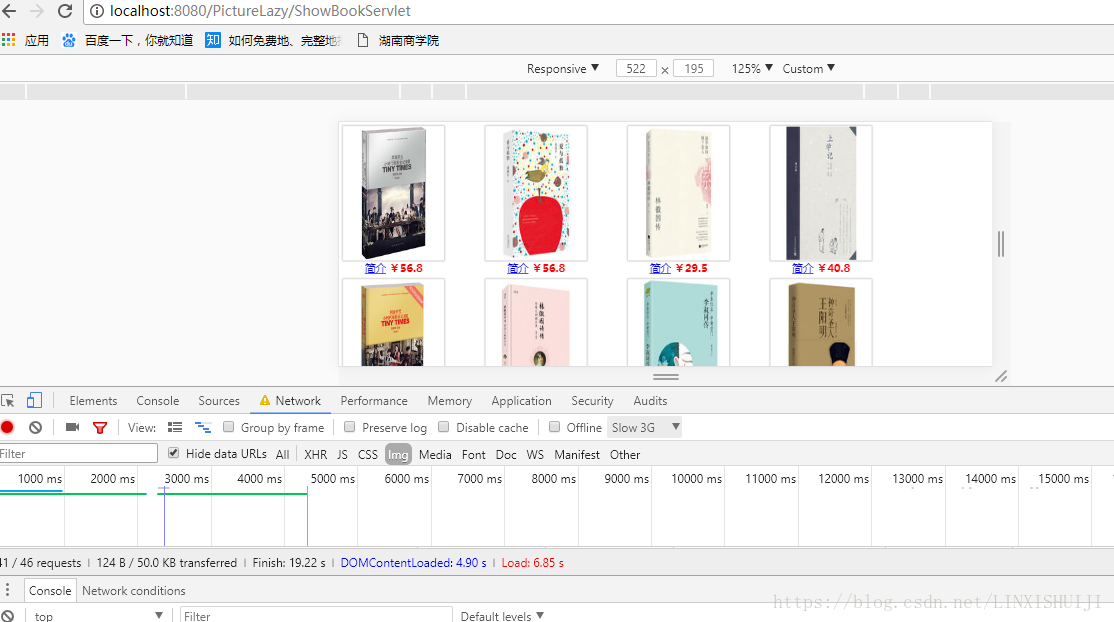
Task: Select the All resource type filter
Action: 282,454
